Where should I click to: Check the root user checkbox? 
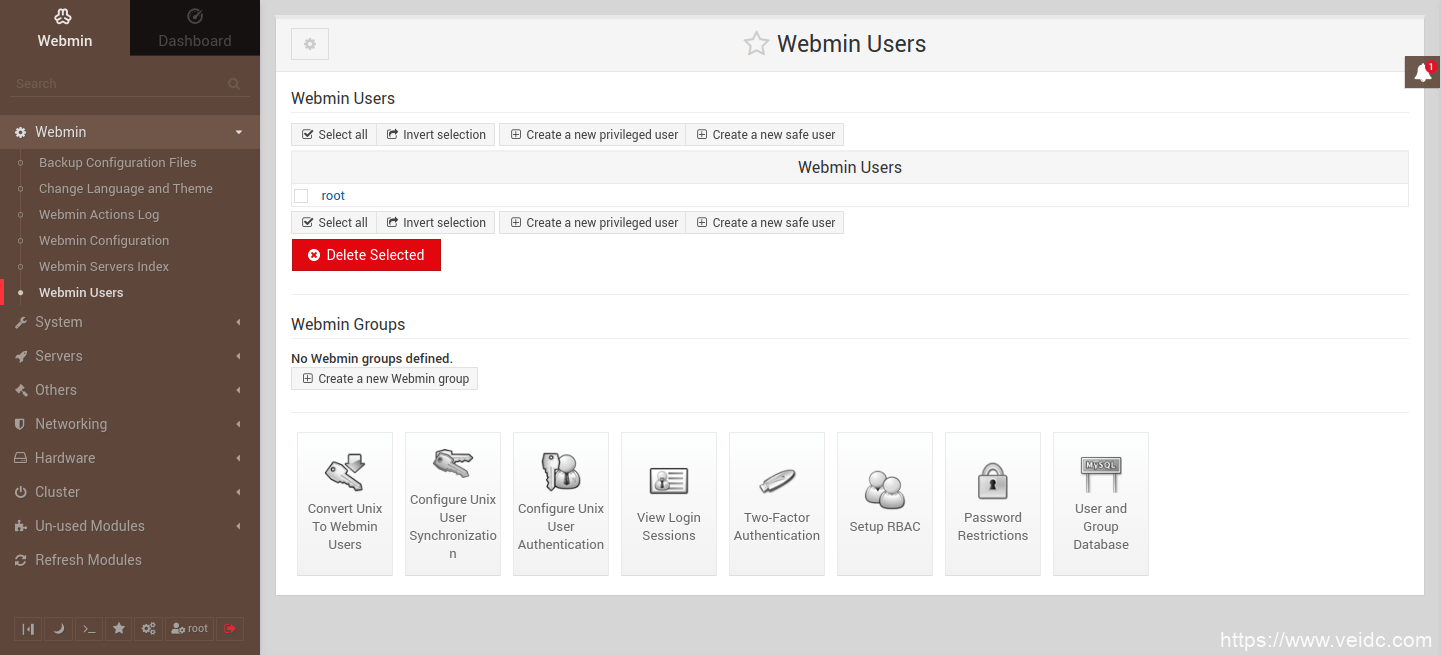[x=301, y=196]
